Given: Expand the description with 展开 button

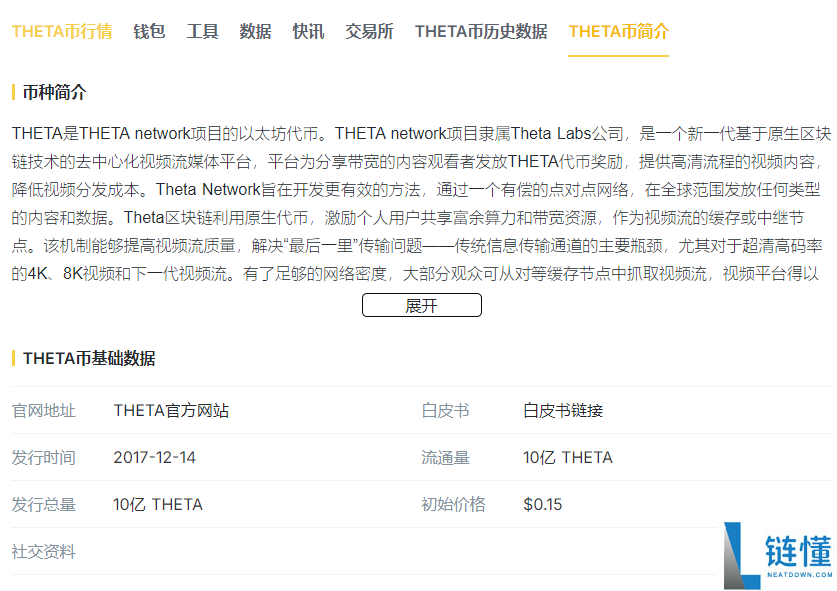Looking at the screenshot, I should 422,305.
